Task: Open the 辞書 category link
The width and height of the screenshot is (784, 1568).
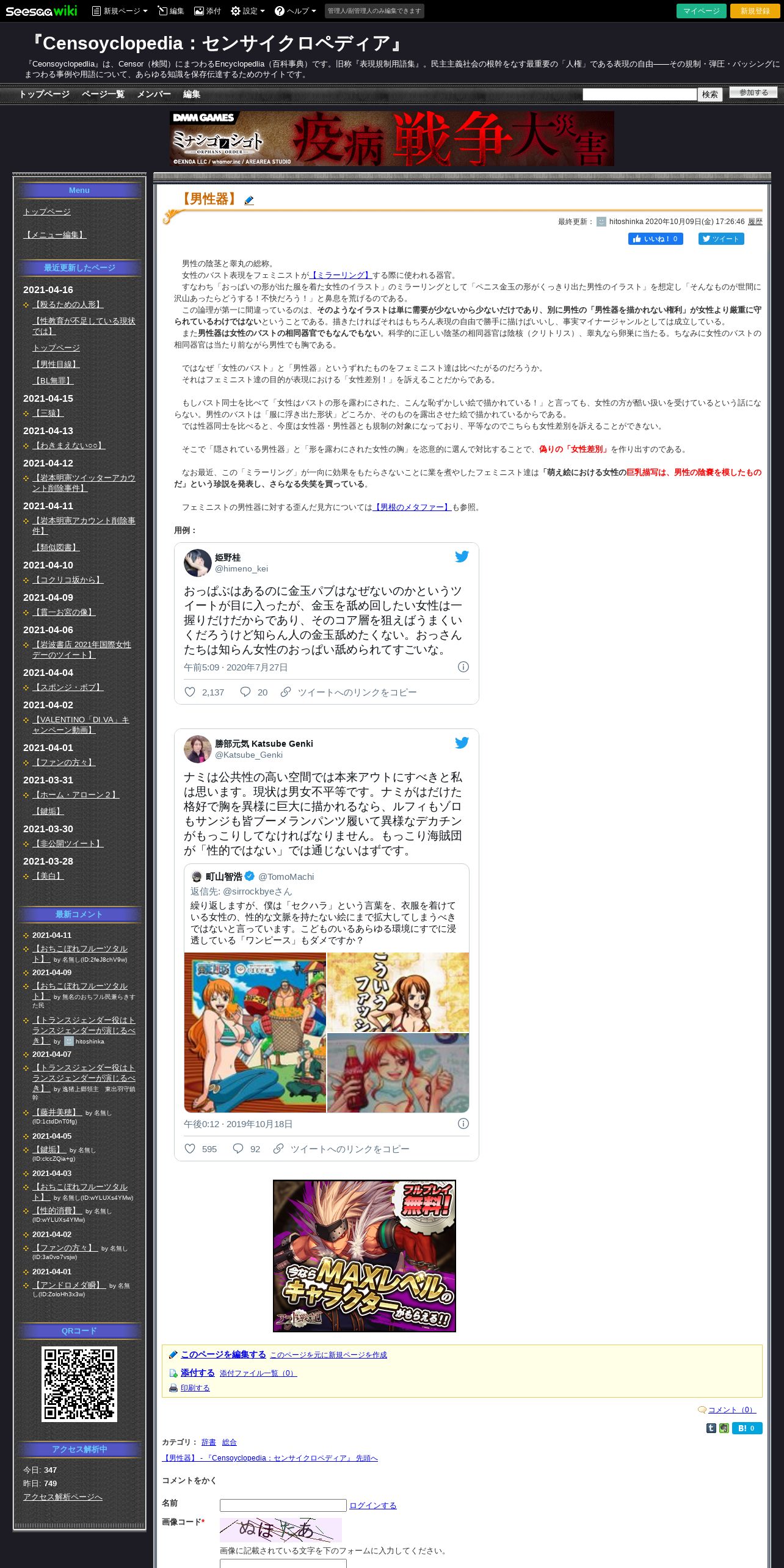Action: tap(209, 1442)
